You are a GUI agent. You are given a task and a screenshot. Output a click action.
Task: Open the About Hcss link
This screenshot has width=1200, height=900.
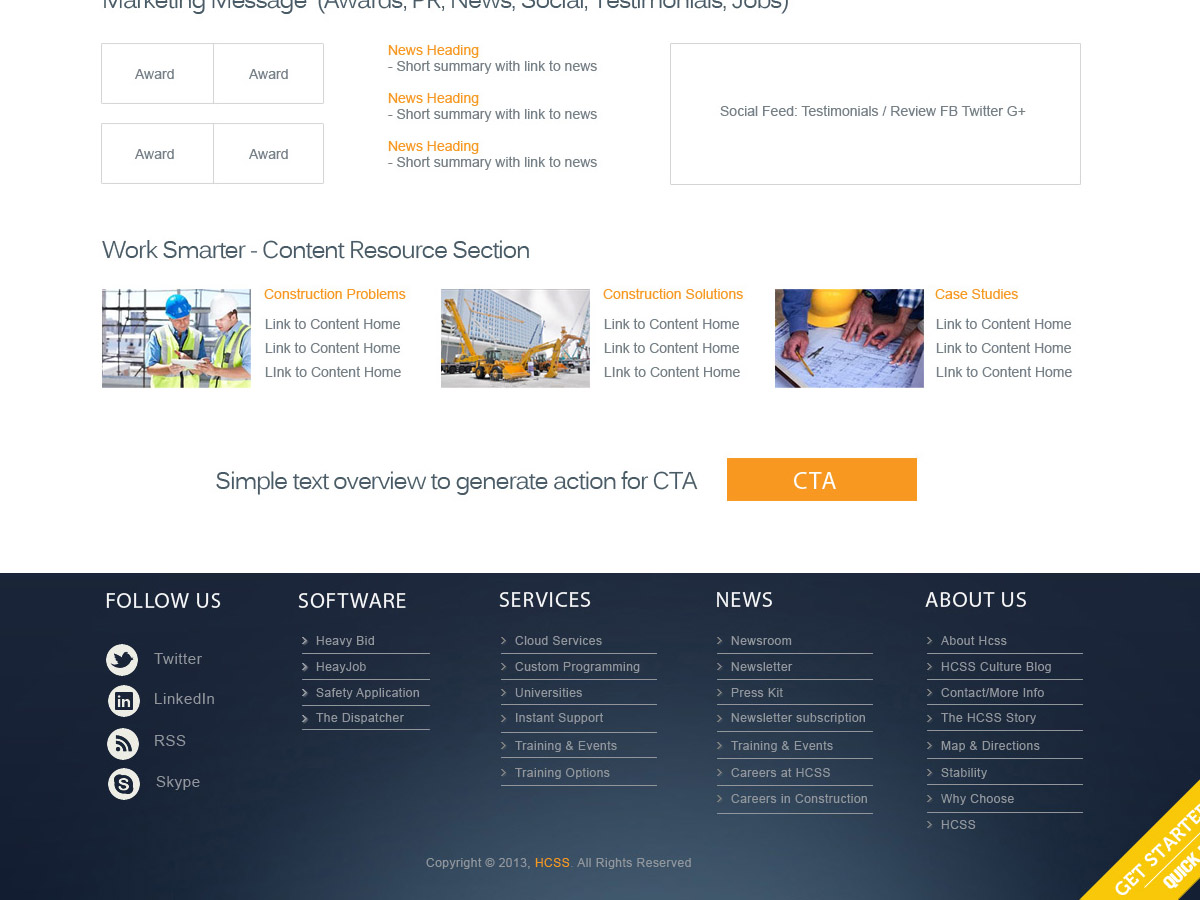(974, 641)
